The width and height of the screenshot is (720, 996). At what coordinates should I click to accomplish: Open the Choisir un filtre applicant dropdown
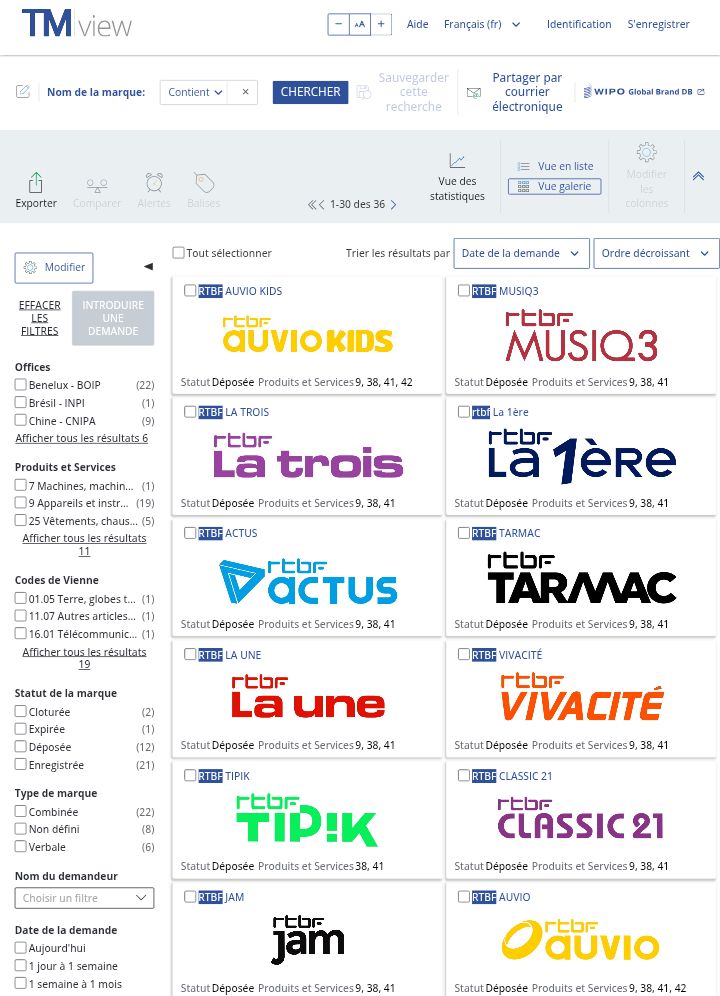pyautogui.click(x=85, y=898)
